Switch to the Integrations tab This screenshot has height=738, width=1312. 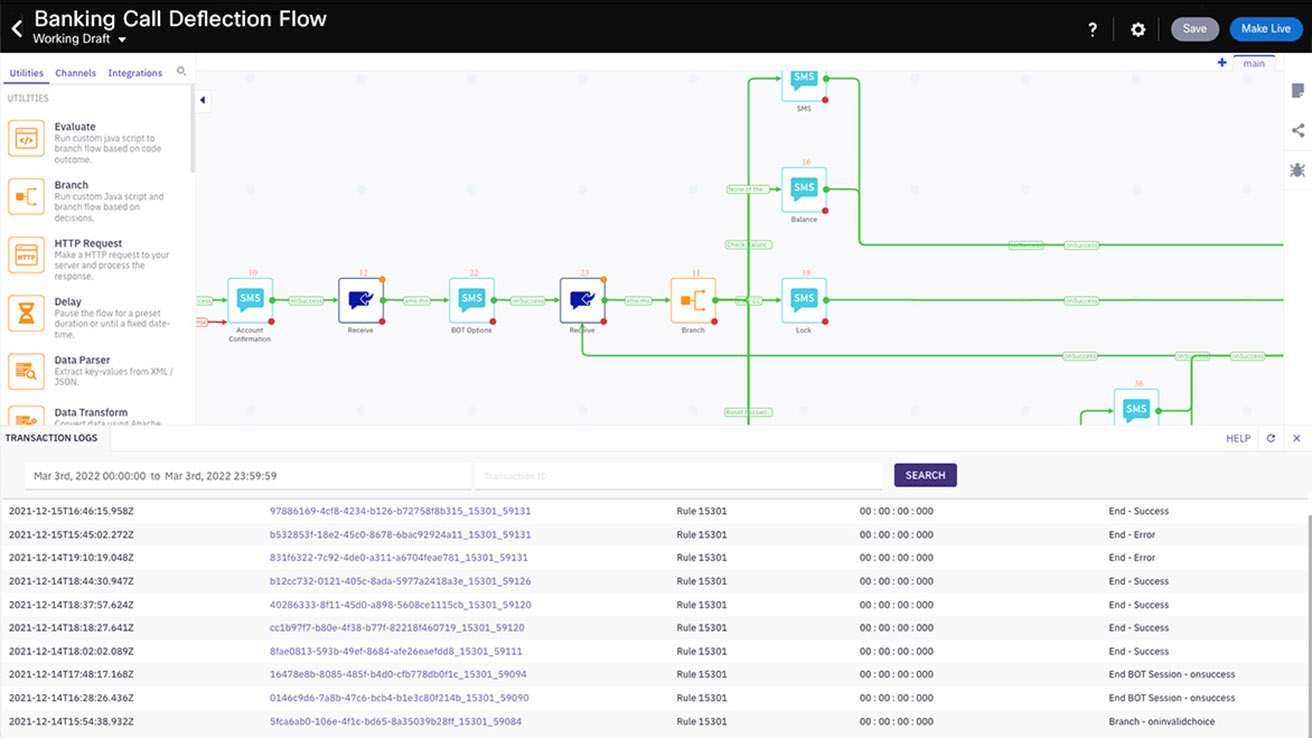(135, 73)
